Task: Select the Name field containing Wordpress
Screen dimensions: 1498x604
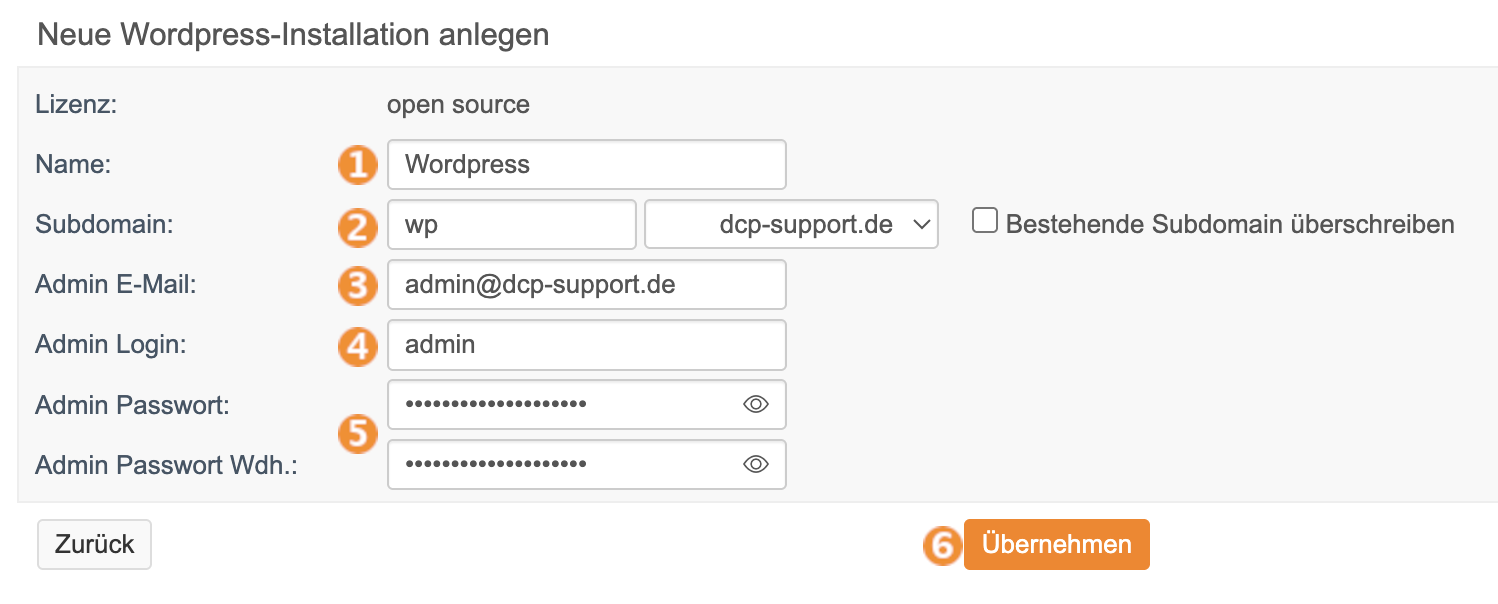Action: pyautogui.click(x=586, y=164)
